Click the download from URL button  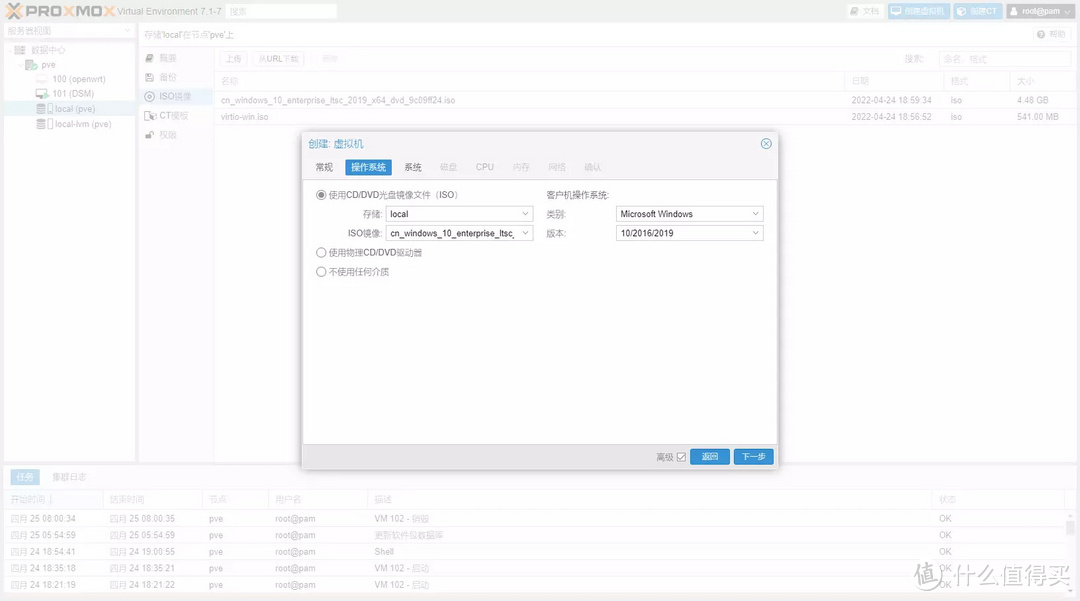[278, 59]
